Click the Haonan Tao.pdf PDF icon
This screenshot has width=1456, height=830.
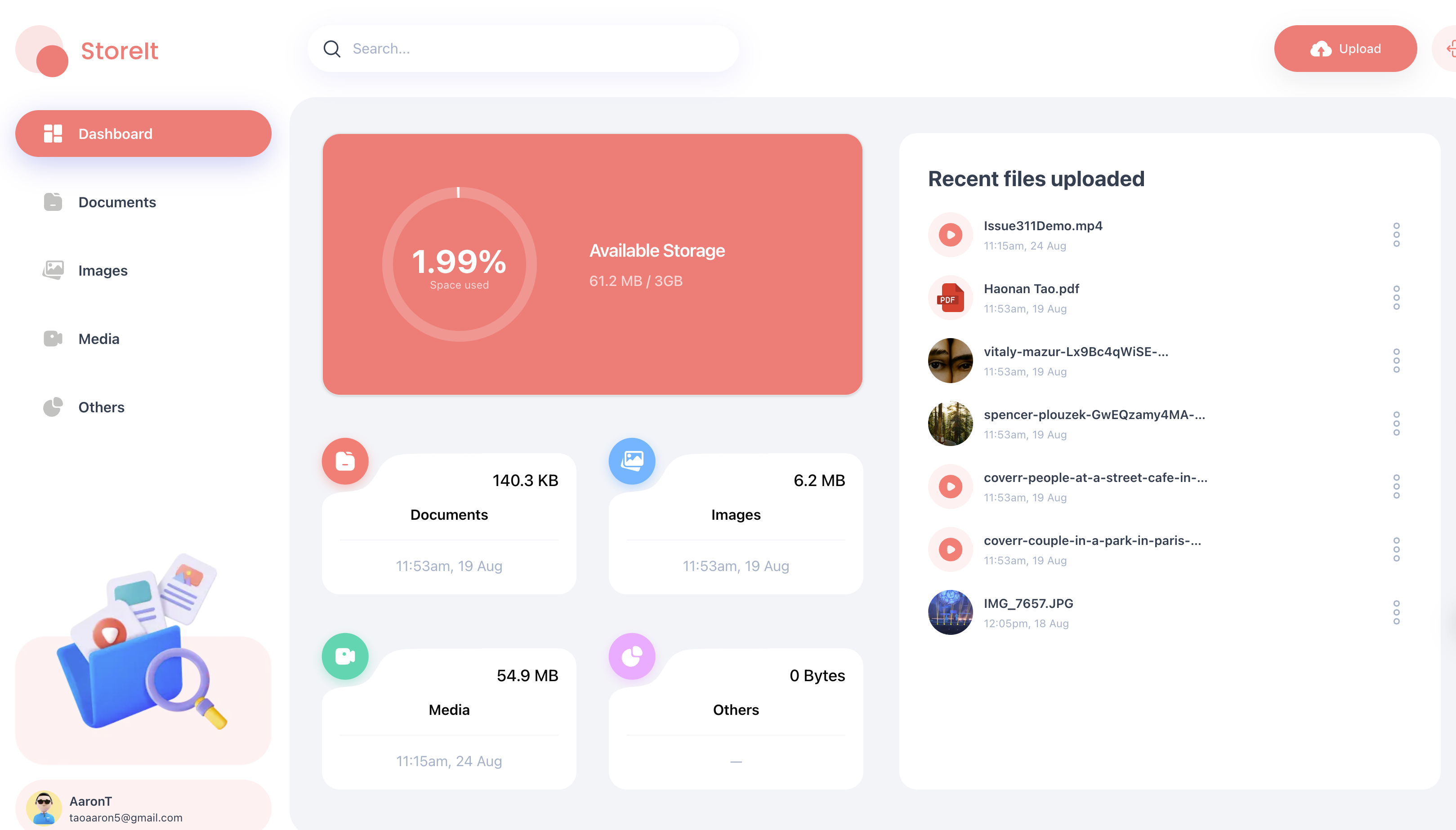[x=950, y=298]
